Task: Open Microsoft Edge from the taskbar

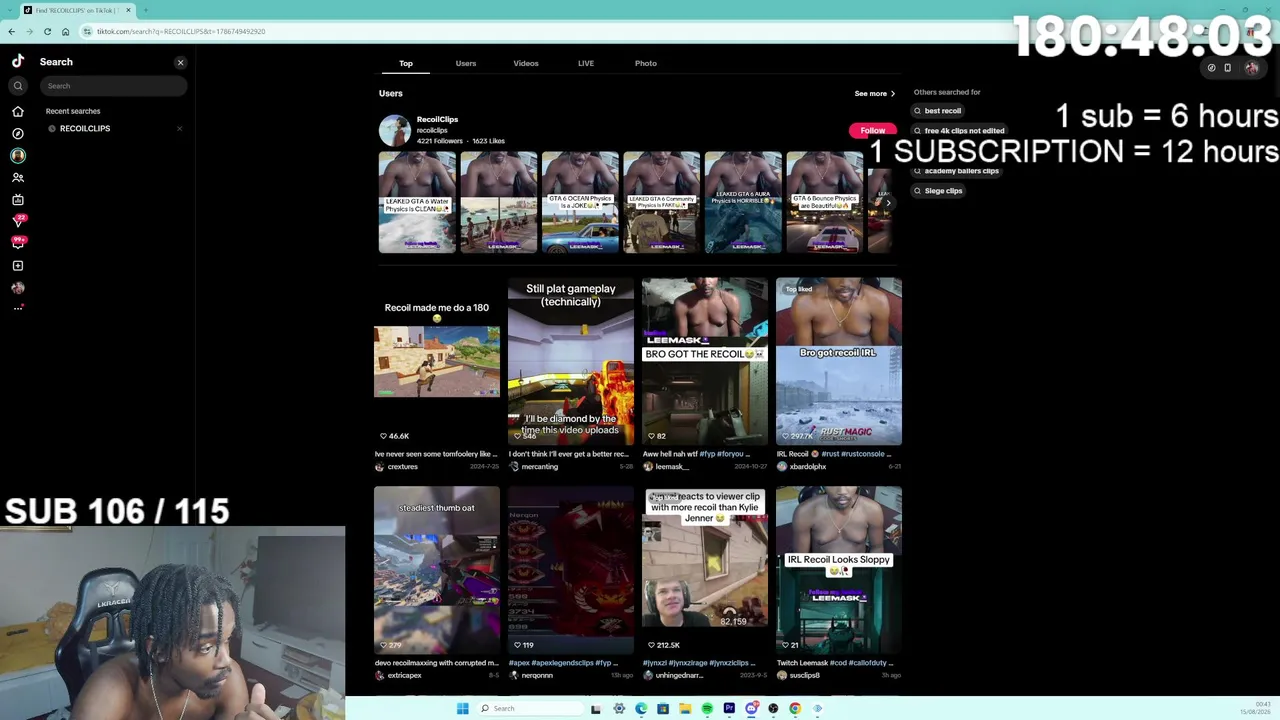Action: point(641,708)
